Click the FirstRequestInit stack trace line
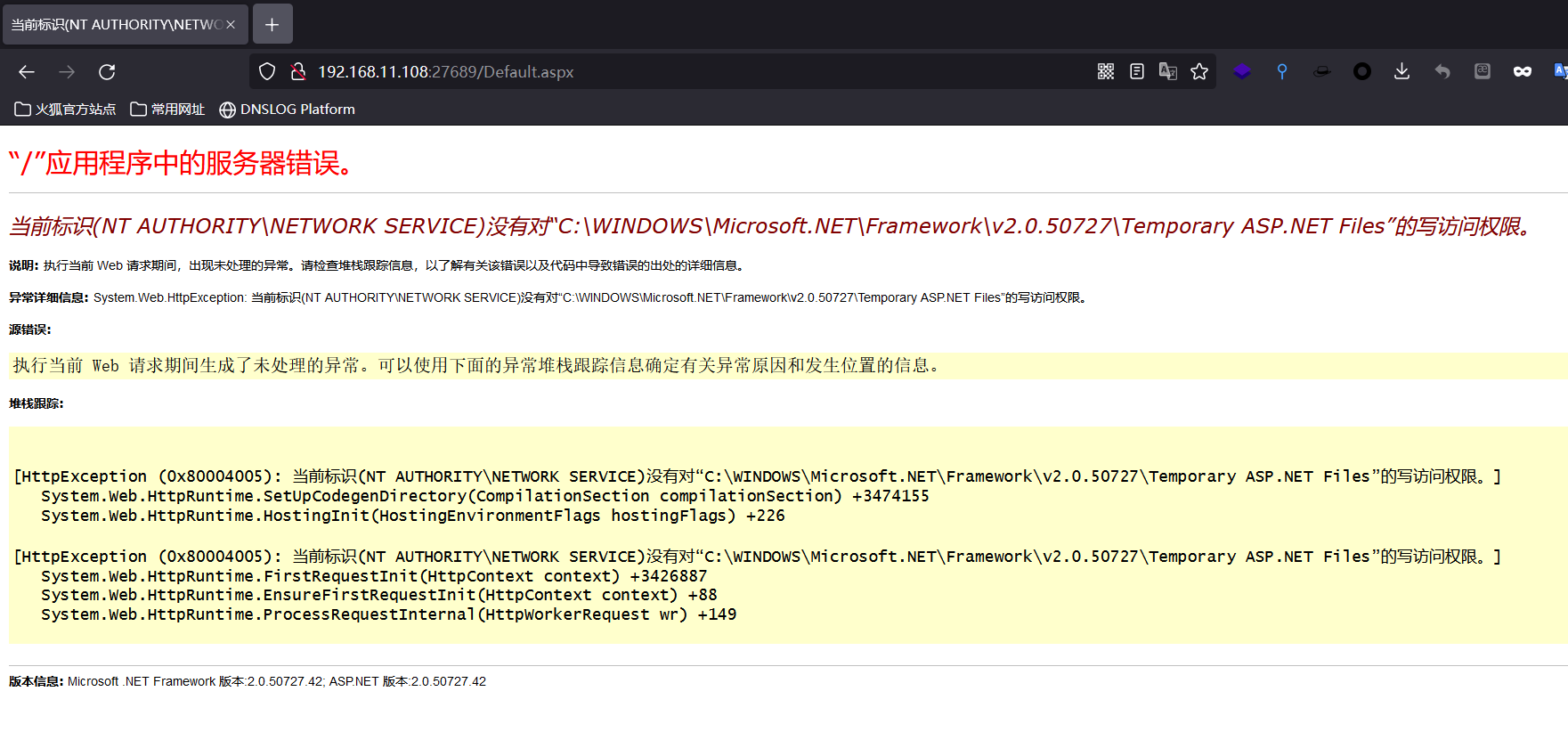Viewport: 1568px width, 732px height. pos(374,576)
